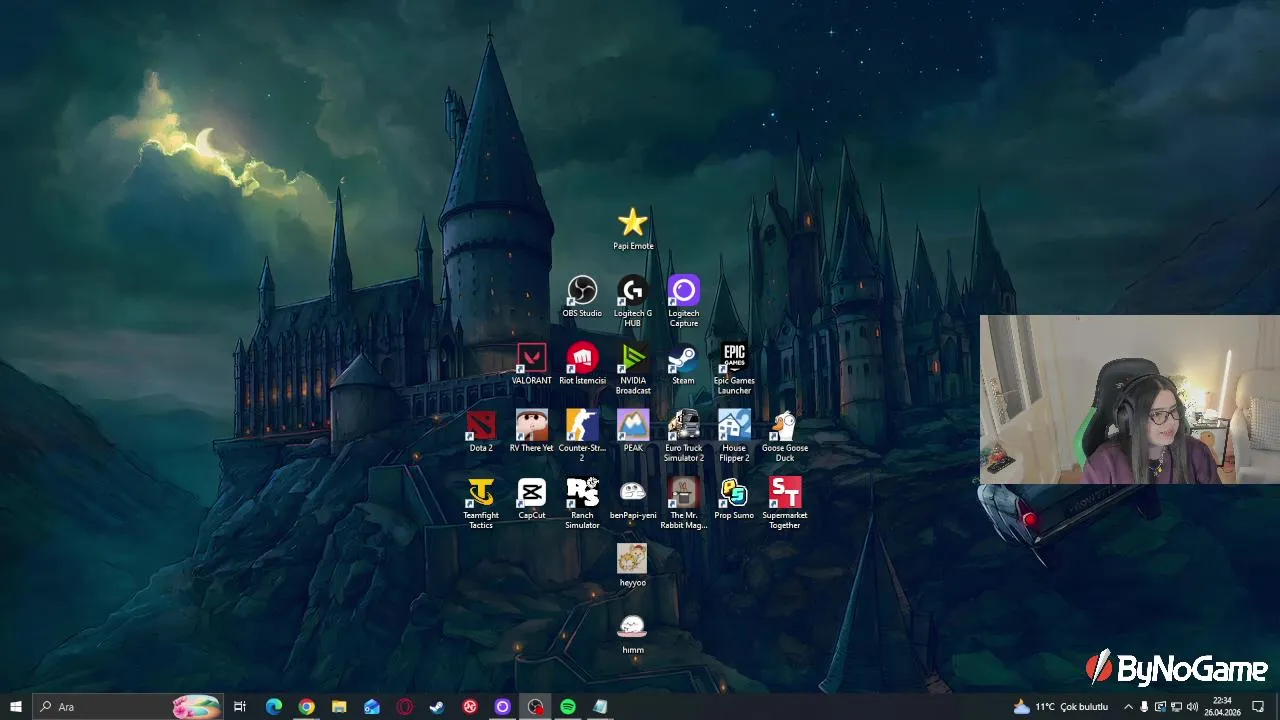Screen dimensions: 1280x720
Task: Click the Ara taskbar search box
Action: (128, 707)
